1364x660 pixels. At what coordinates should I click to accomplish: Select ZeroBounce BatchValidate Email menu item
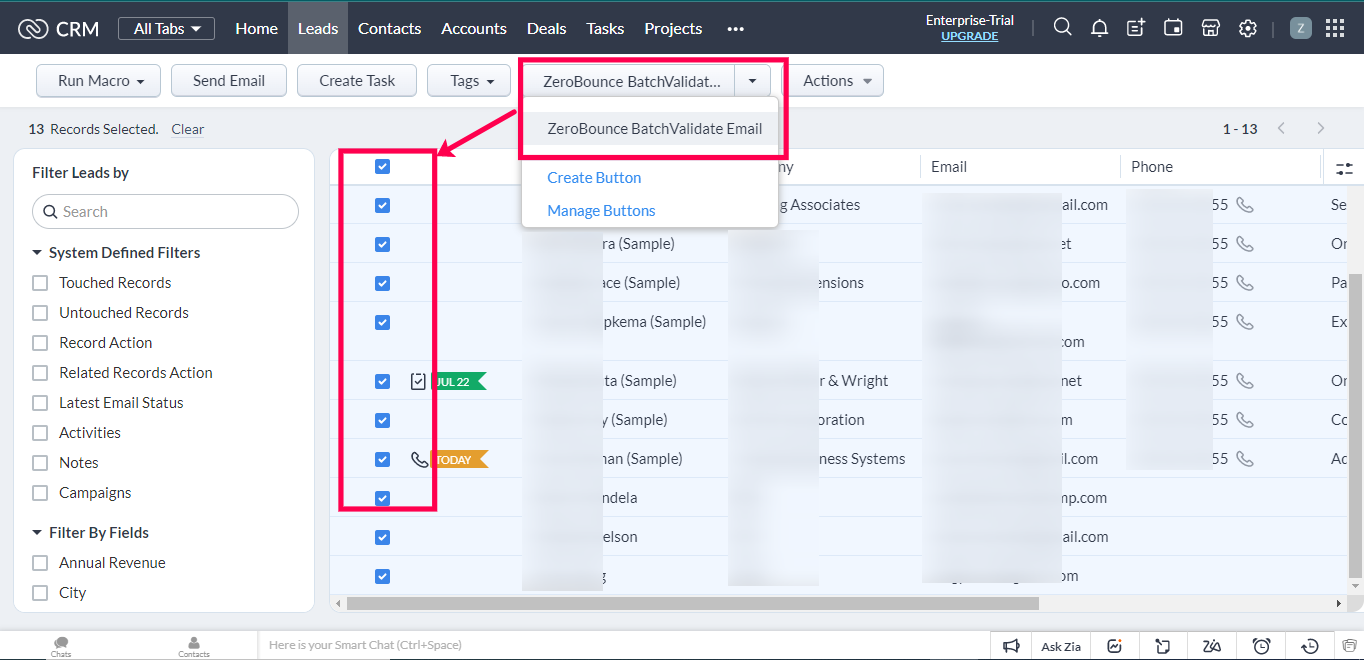(651, 128)
